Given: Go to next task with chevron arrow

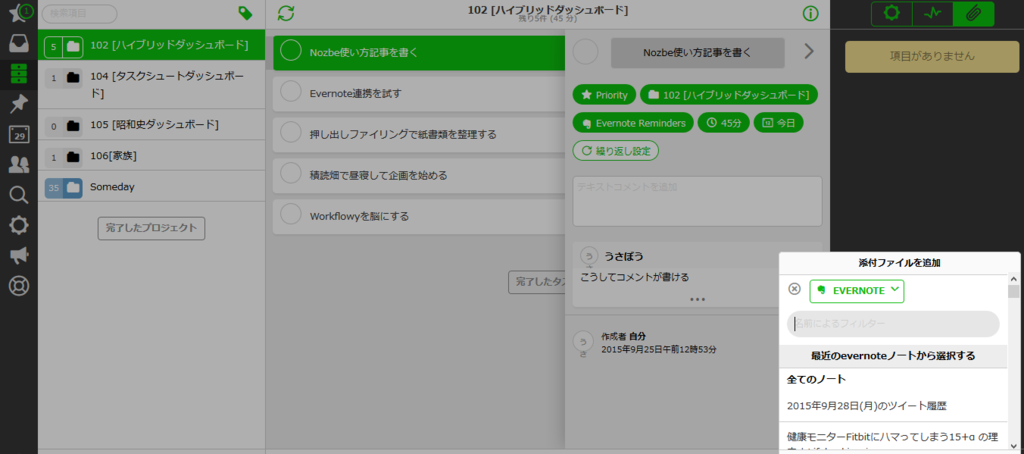Looking at the screenshot, I should (x=809, y=52).
